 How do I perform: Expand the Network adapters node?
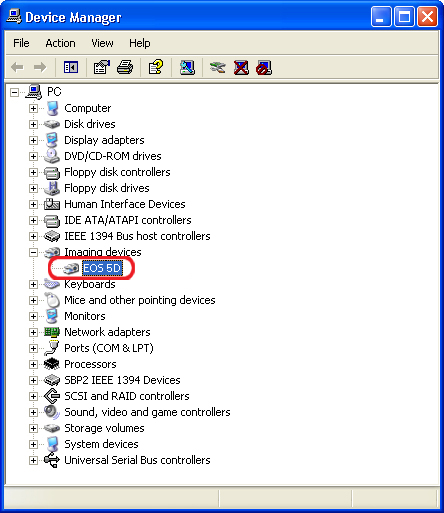(33, 332)
